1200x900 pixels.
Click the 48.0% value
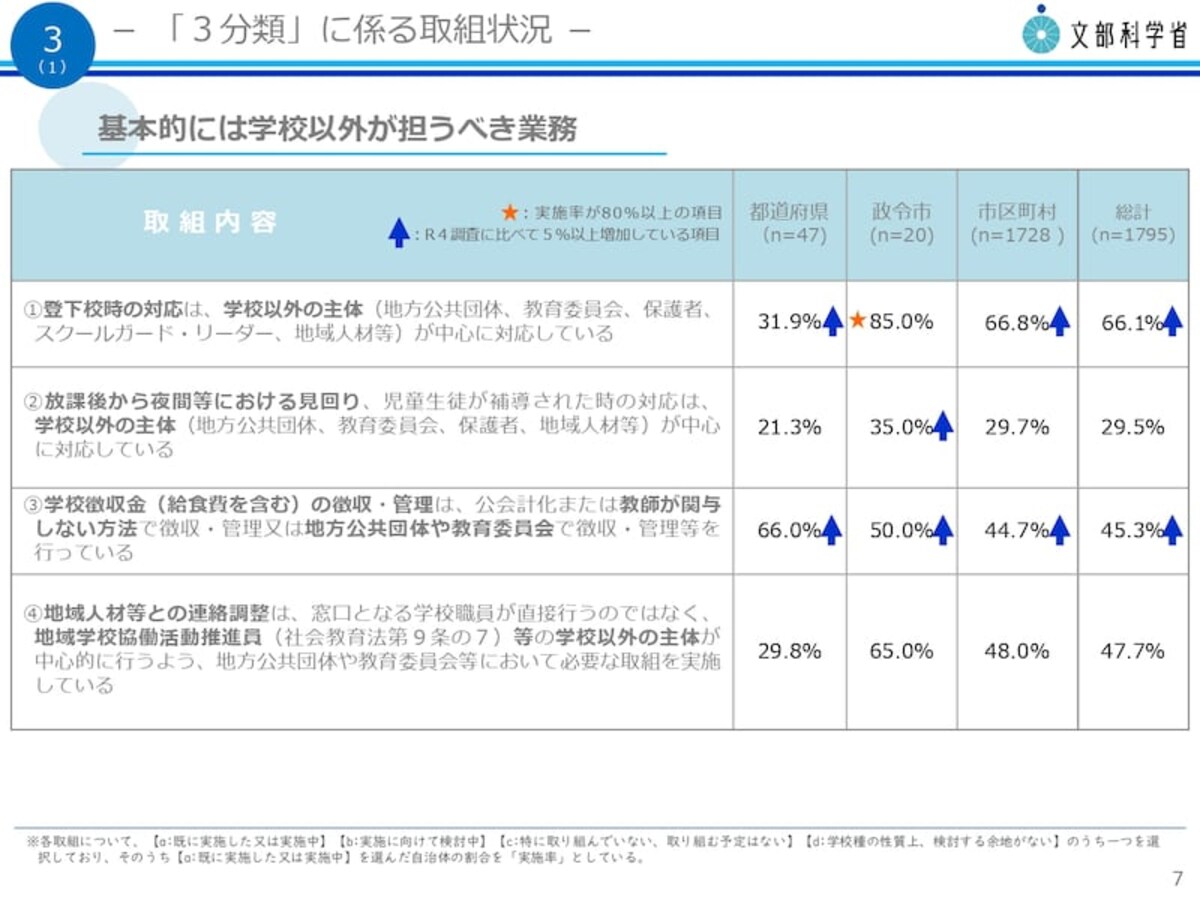pos(1017,651)
